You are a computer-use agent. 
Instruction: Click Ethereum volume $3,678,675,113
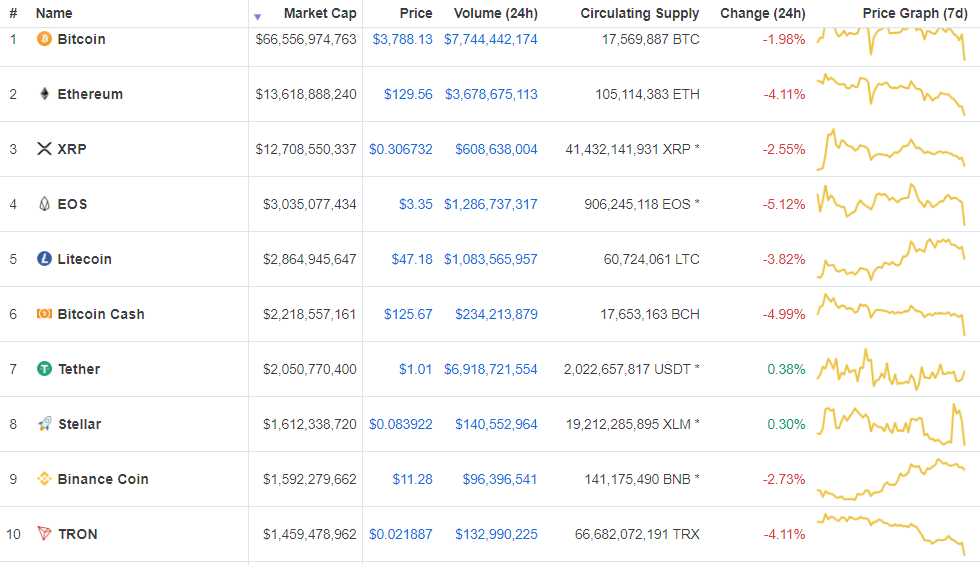[x=491, y=94]
